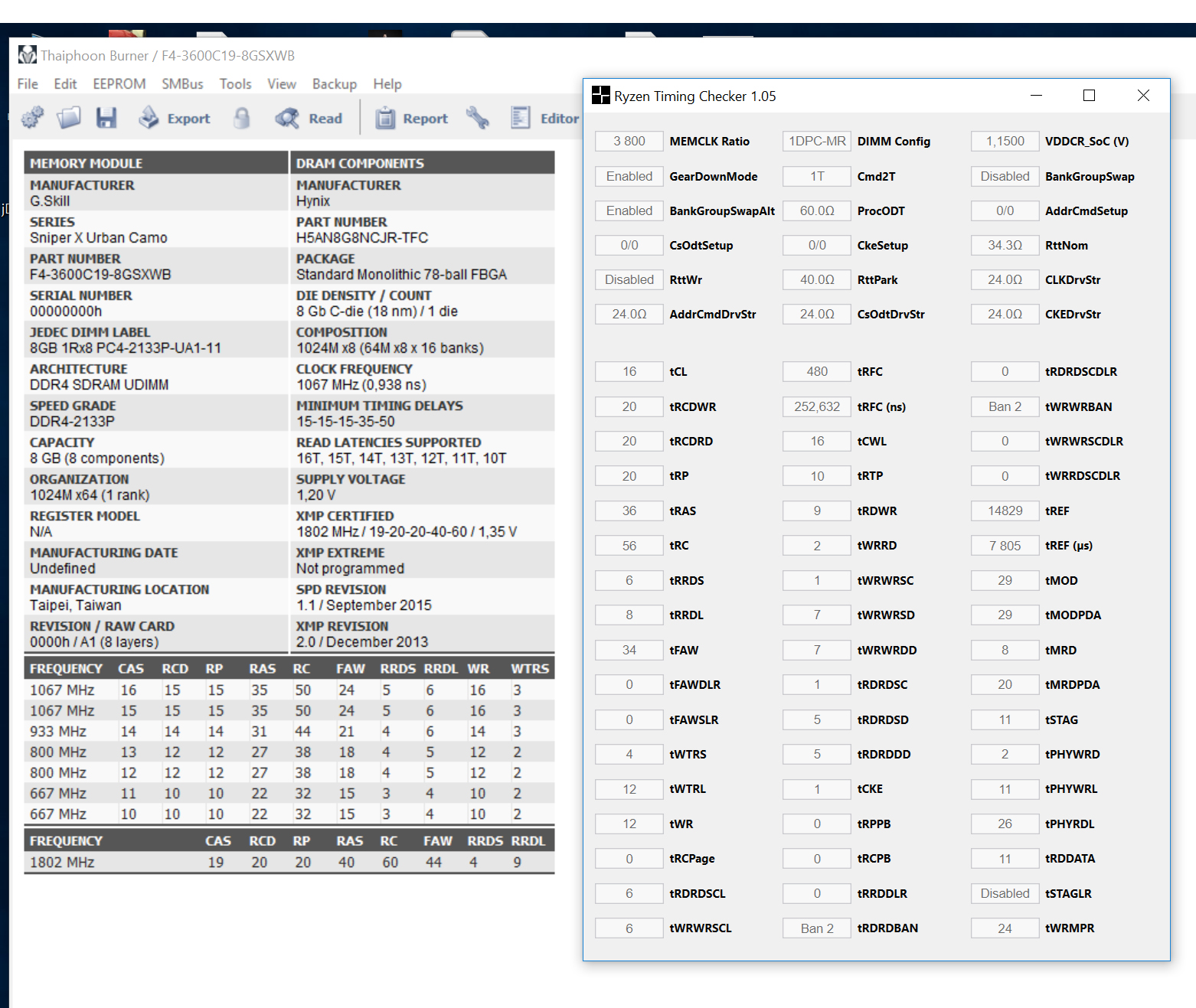This screenshot has width=1196, height=1008.
Task: Open the View menu
Action: [x=282, y=84]
